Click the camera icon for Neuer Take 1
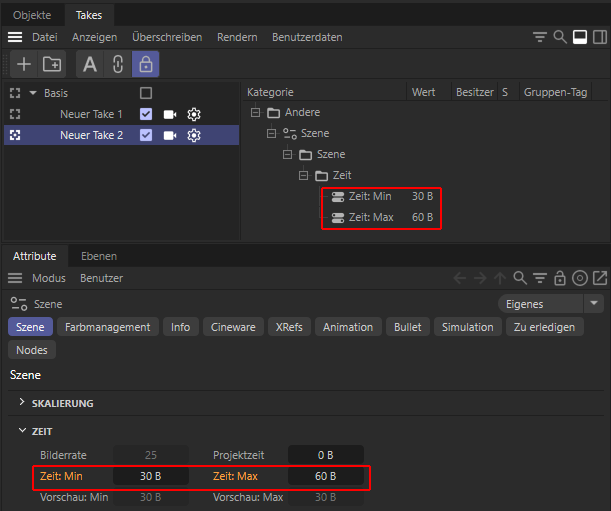611x511 pixels. pos(170,114)
